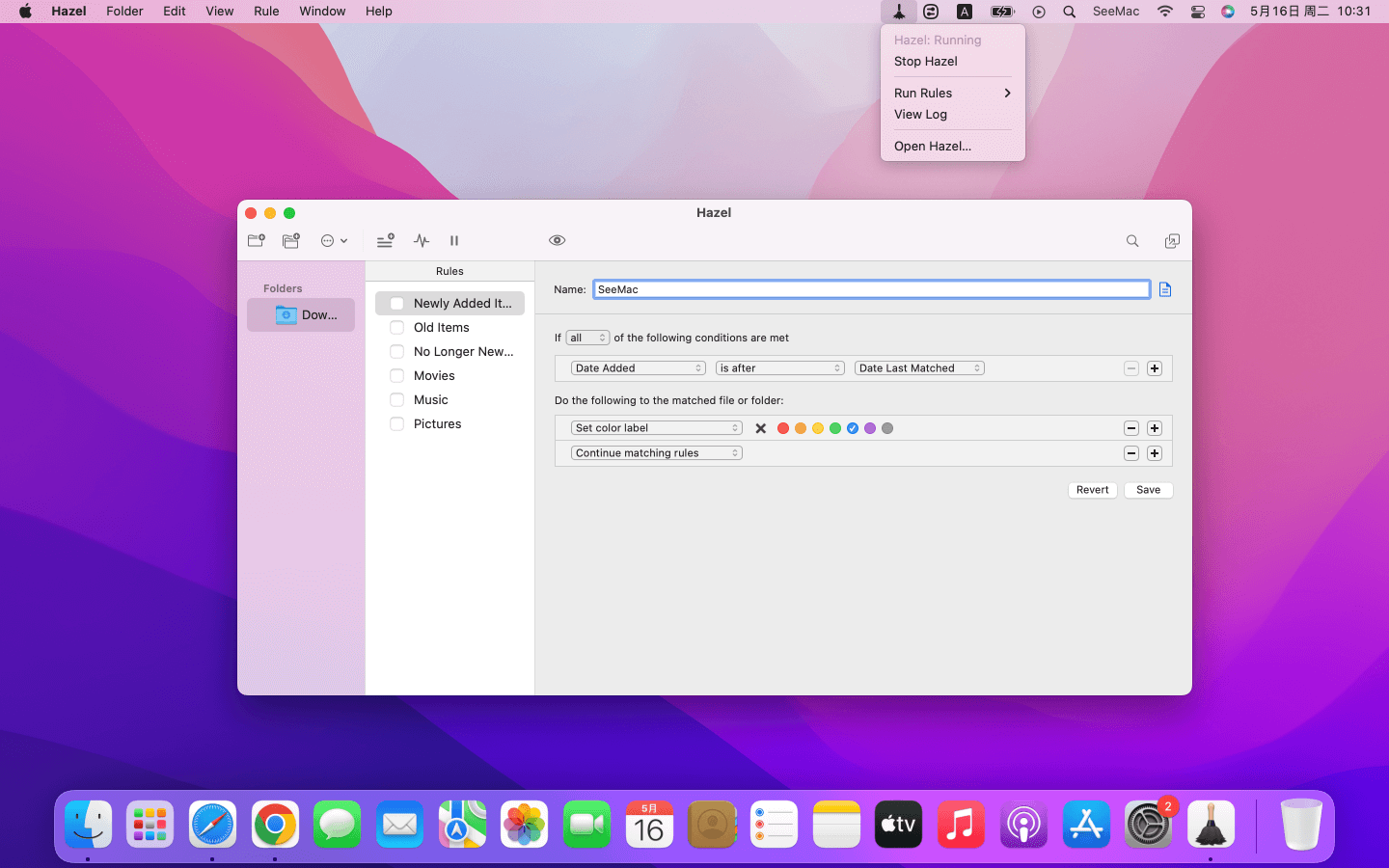Click the search magnifier in Hazel toolbar
The height and width of the screenshot is (868, 1389).
tap(1132, 241)
